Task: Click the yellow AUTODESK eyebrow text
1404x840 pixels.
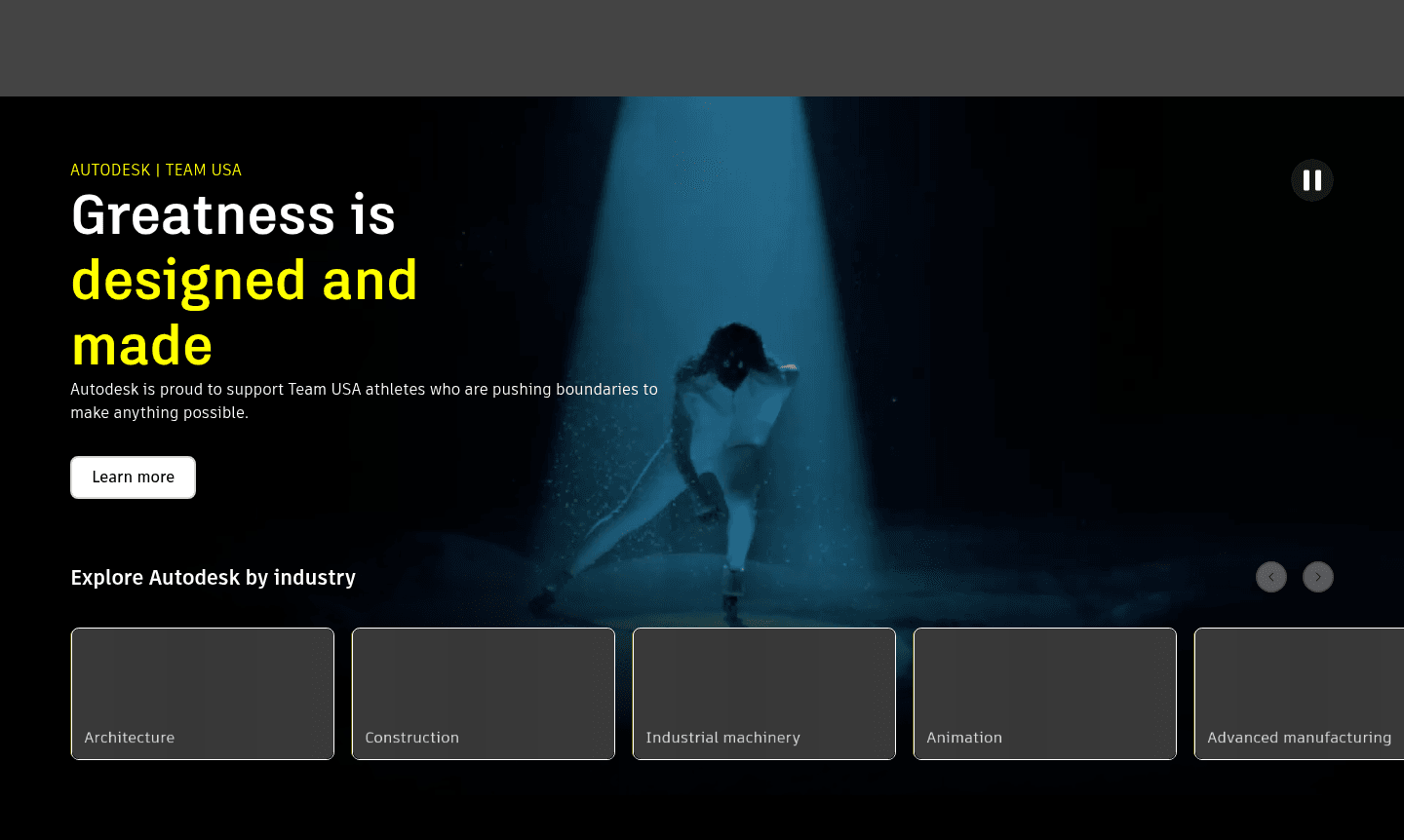Action: pyautogui.click(x=110, y=171)
